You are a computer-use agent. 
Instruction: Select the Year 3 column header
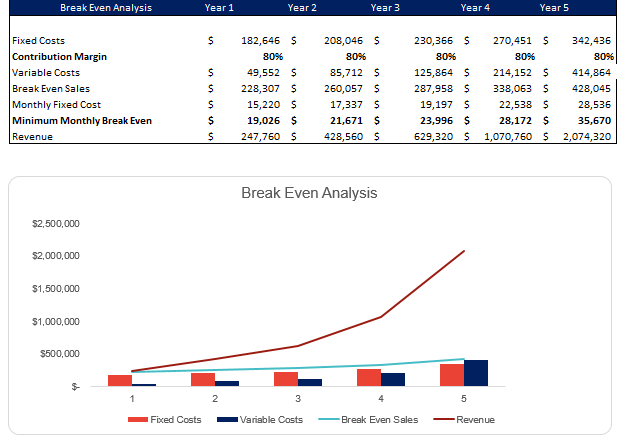[385, 7]
